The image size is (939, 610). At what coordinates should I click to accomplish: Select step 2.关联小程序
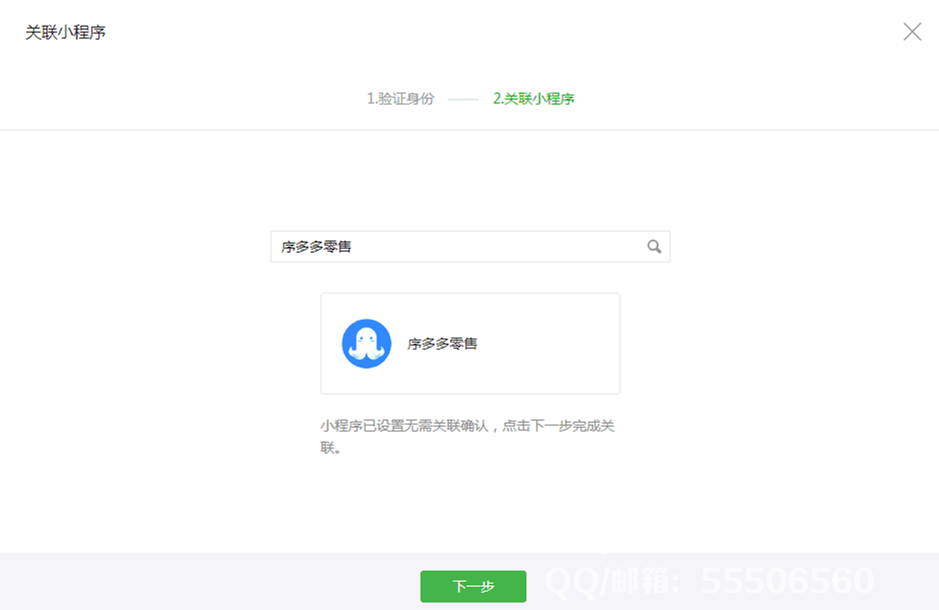pos(534,99)
